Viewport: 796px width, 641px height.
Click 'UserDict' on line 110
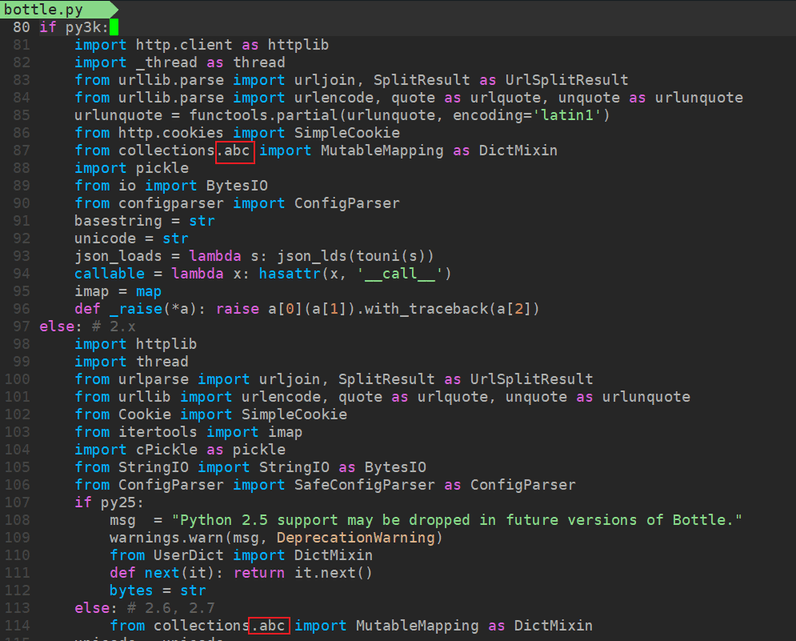[x=188, y=555]
